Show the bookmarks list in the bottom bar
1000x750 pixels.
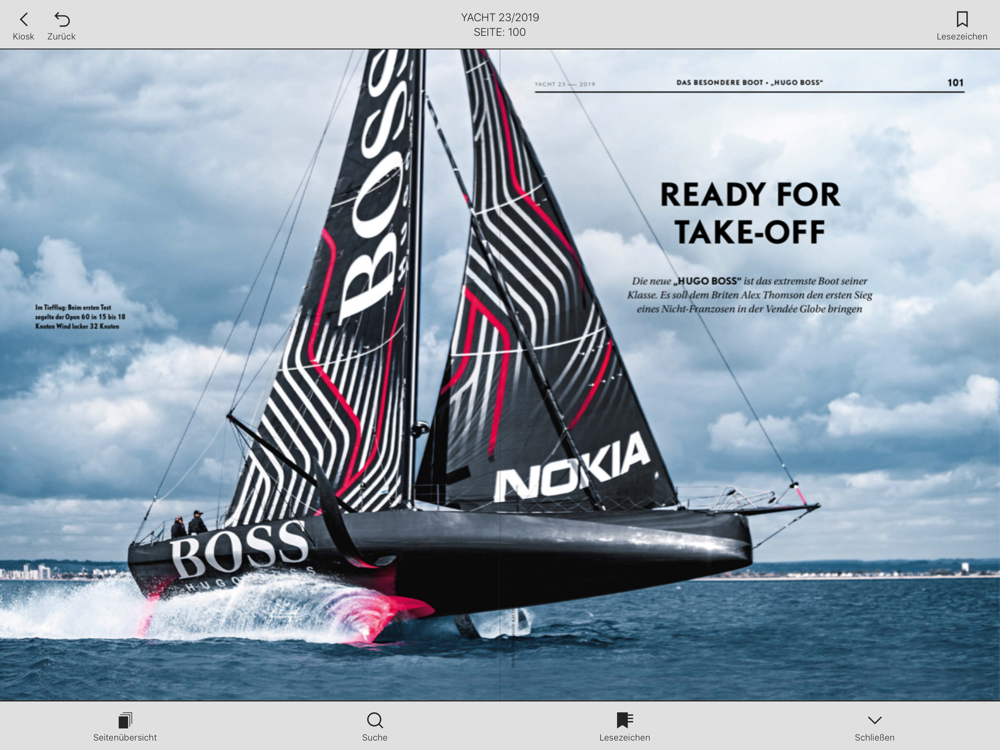624,727
